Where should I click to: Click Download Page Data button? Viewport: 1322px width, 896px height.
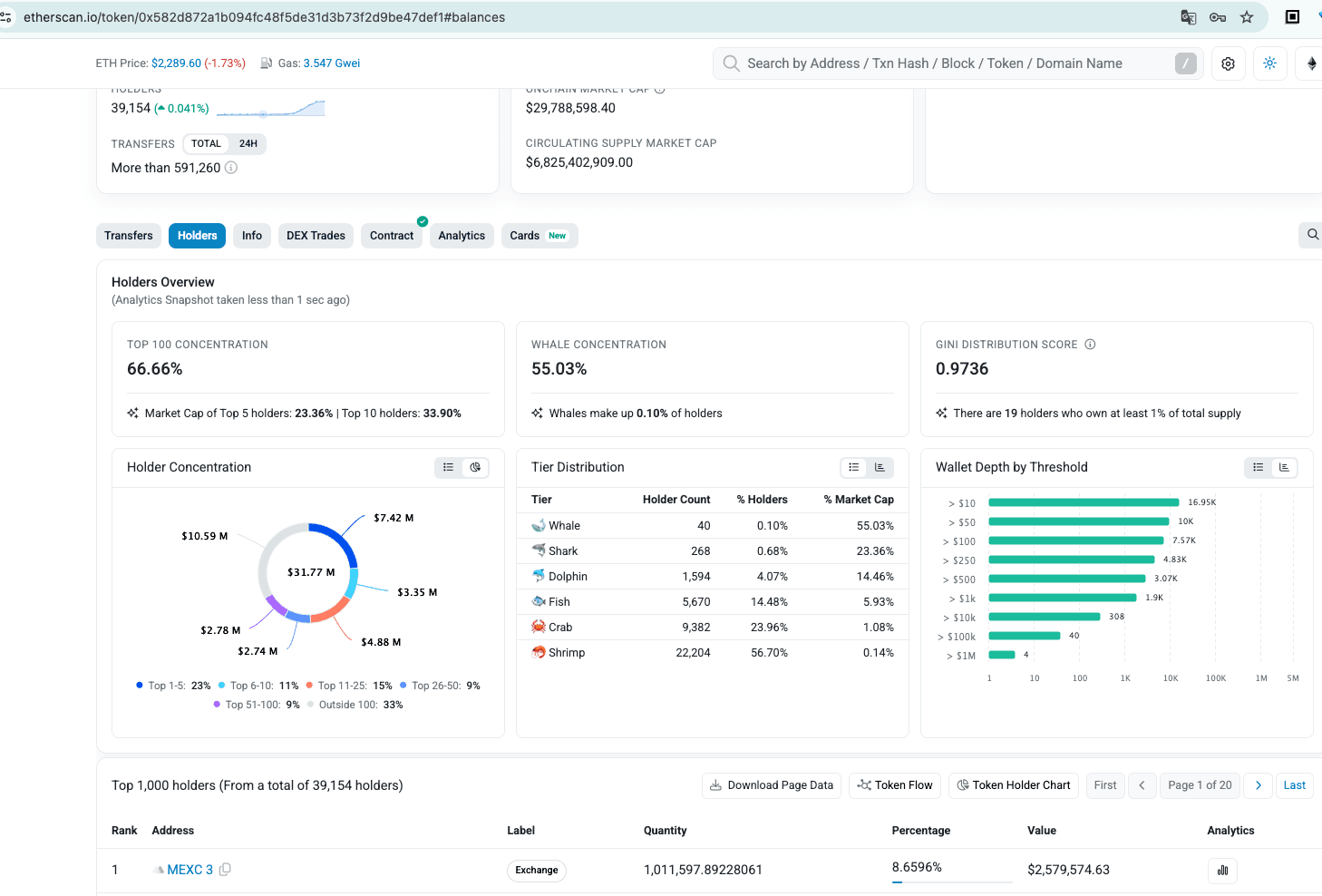772,785
